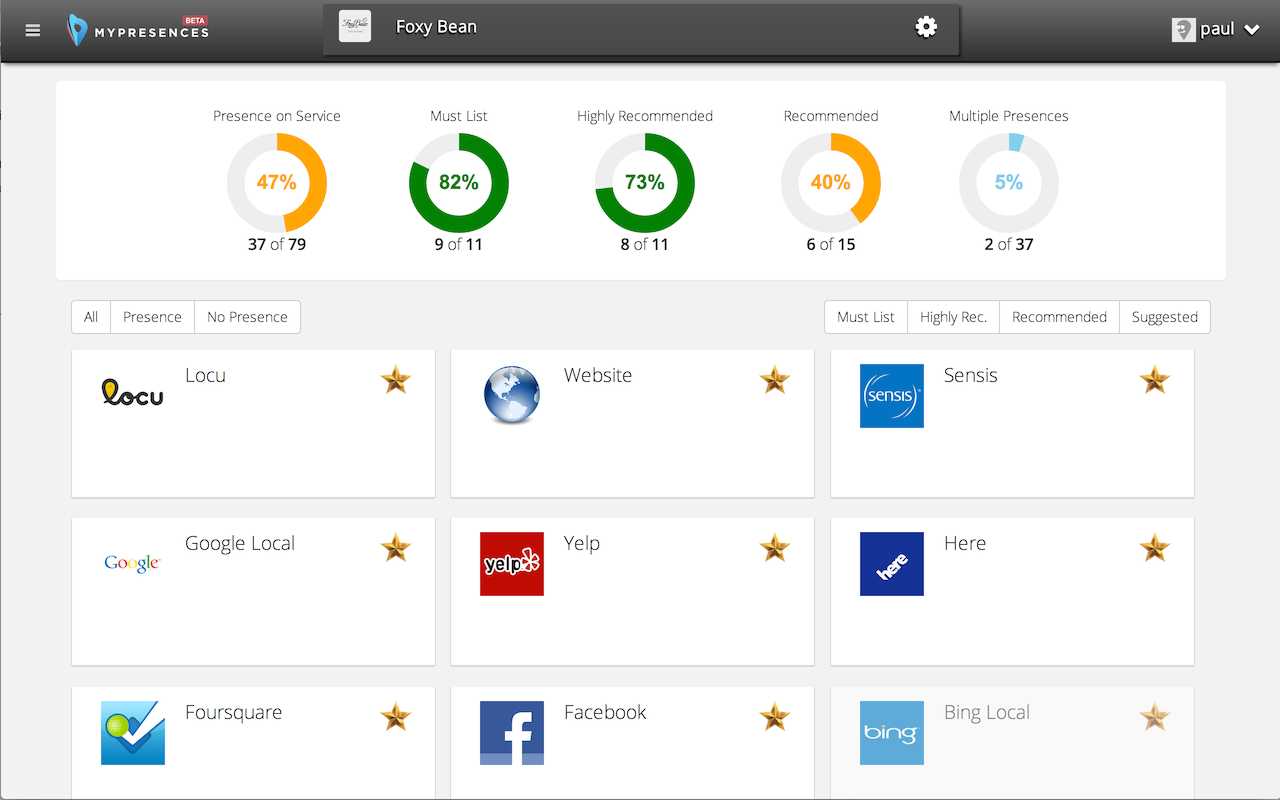This screenshot has width=1280, height=800.
Task: Filter by Must List tab
Action: (x=866, y=317)
